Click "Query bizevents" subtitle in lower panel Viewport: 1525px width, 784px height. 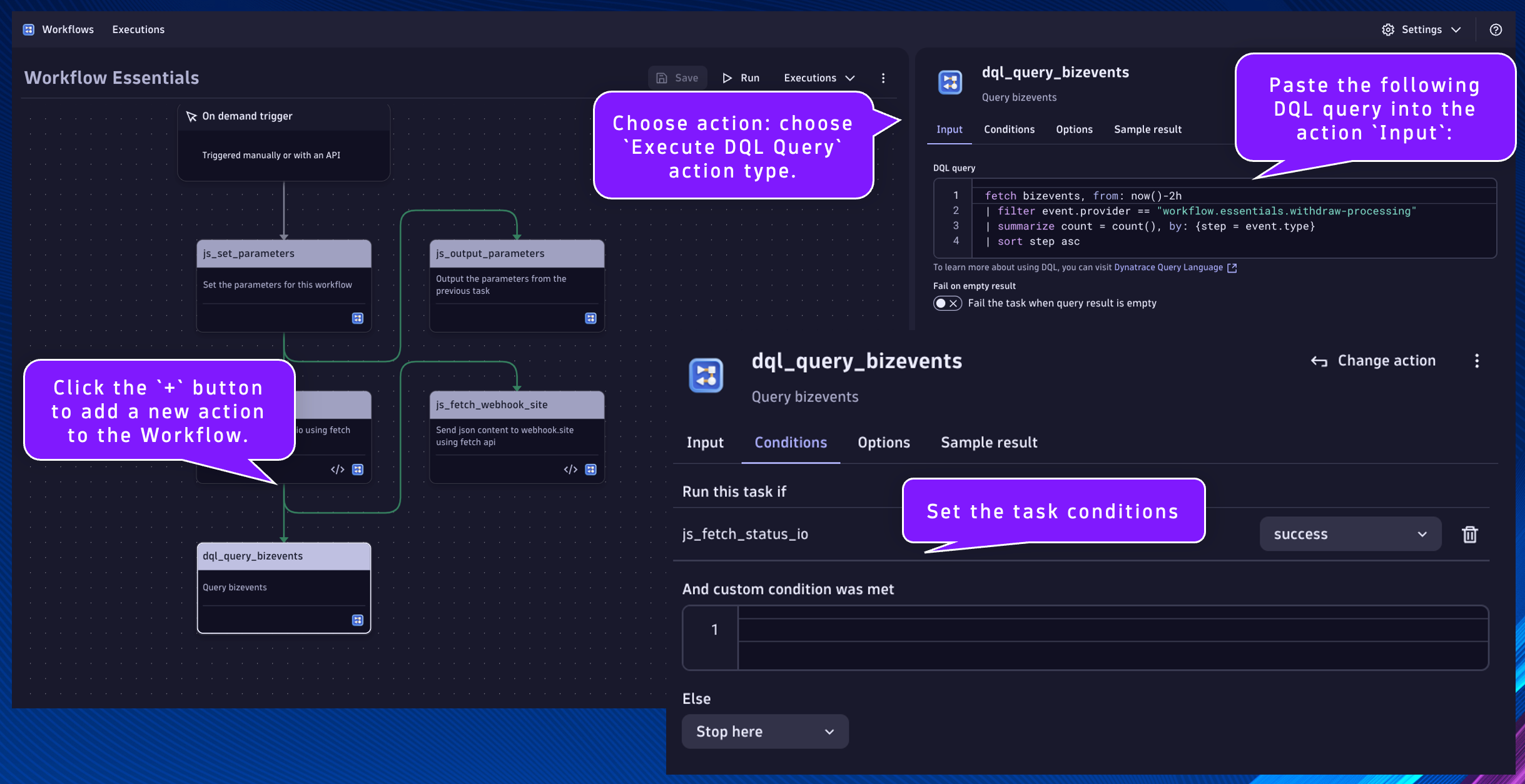click(804, 397)
